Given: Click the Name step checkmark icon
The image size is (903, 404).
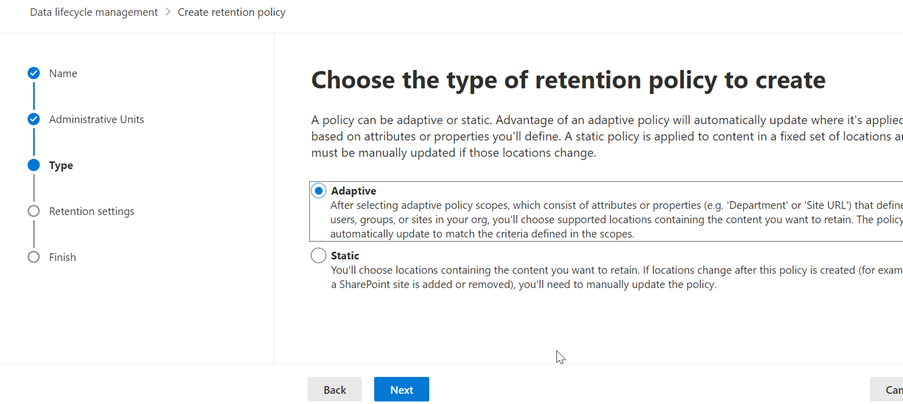Looking at the screenshot, I should tap(34, 73).
